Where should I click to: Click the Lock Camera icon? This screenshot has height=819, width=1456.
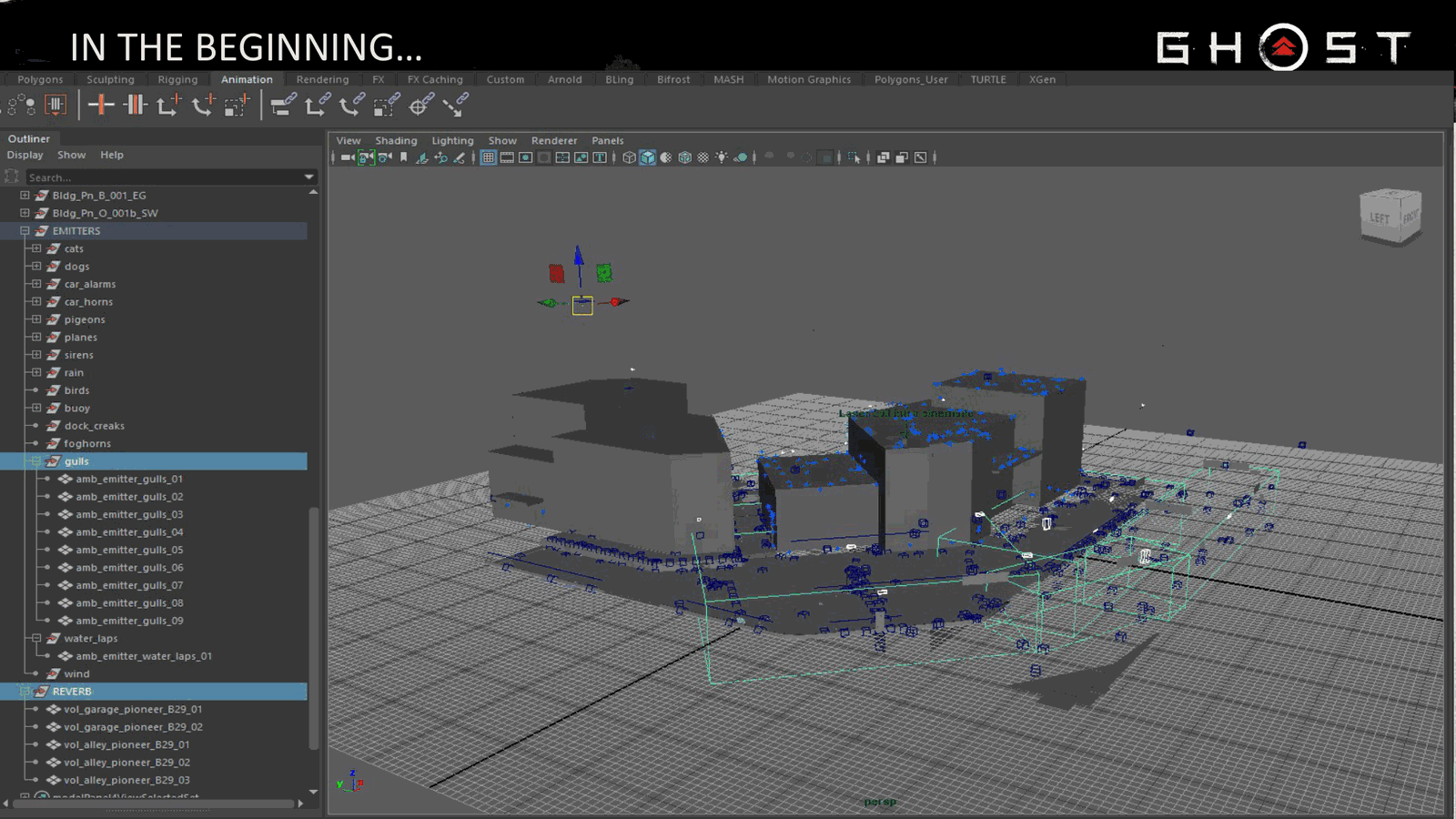click(x=366, y=157)
